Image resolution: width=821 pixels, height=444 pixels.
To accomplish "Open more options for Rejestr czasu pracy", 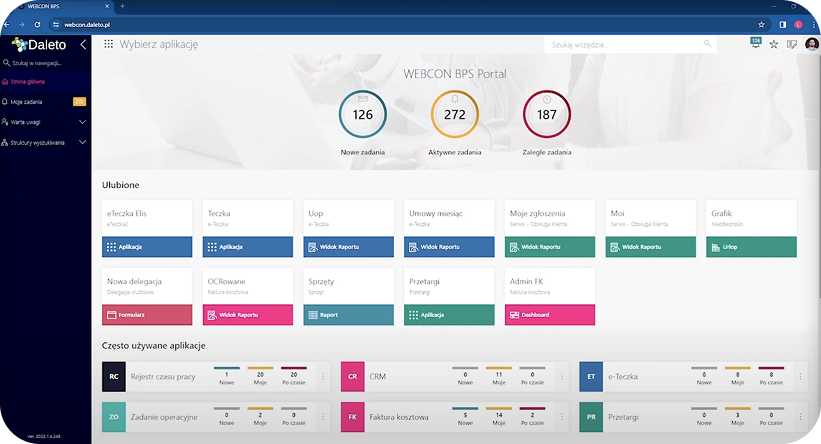I will (x=324, y=376).
